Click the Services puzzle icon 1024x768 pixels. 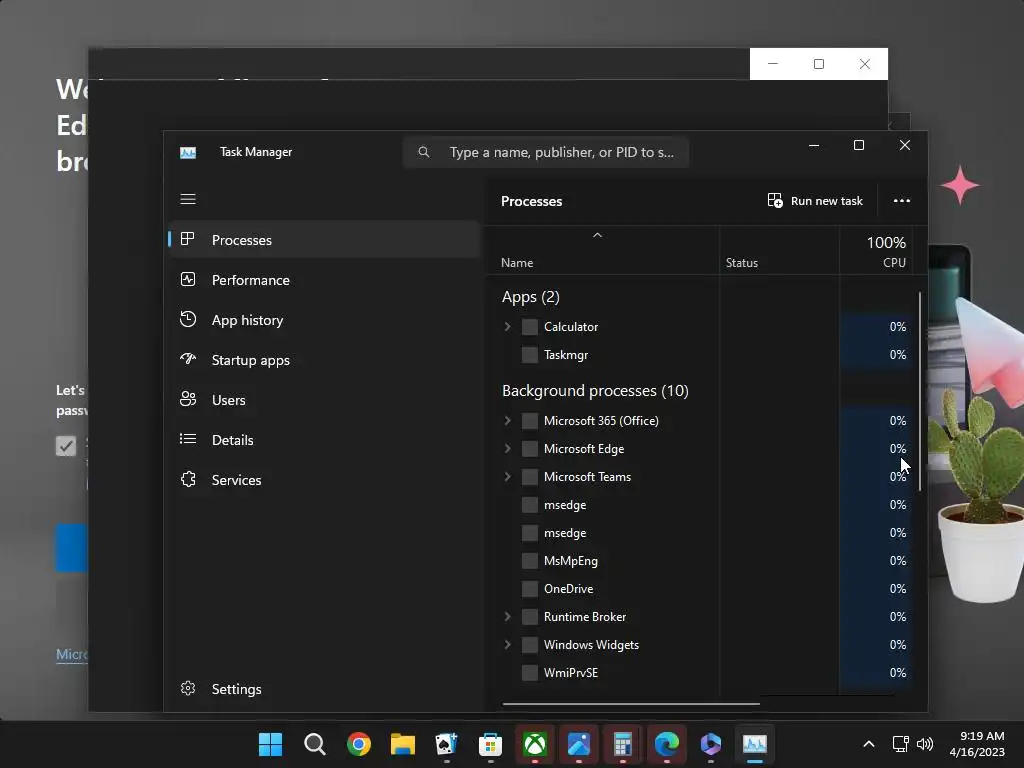pyautogui.click(x=187, y=479)
